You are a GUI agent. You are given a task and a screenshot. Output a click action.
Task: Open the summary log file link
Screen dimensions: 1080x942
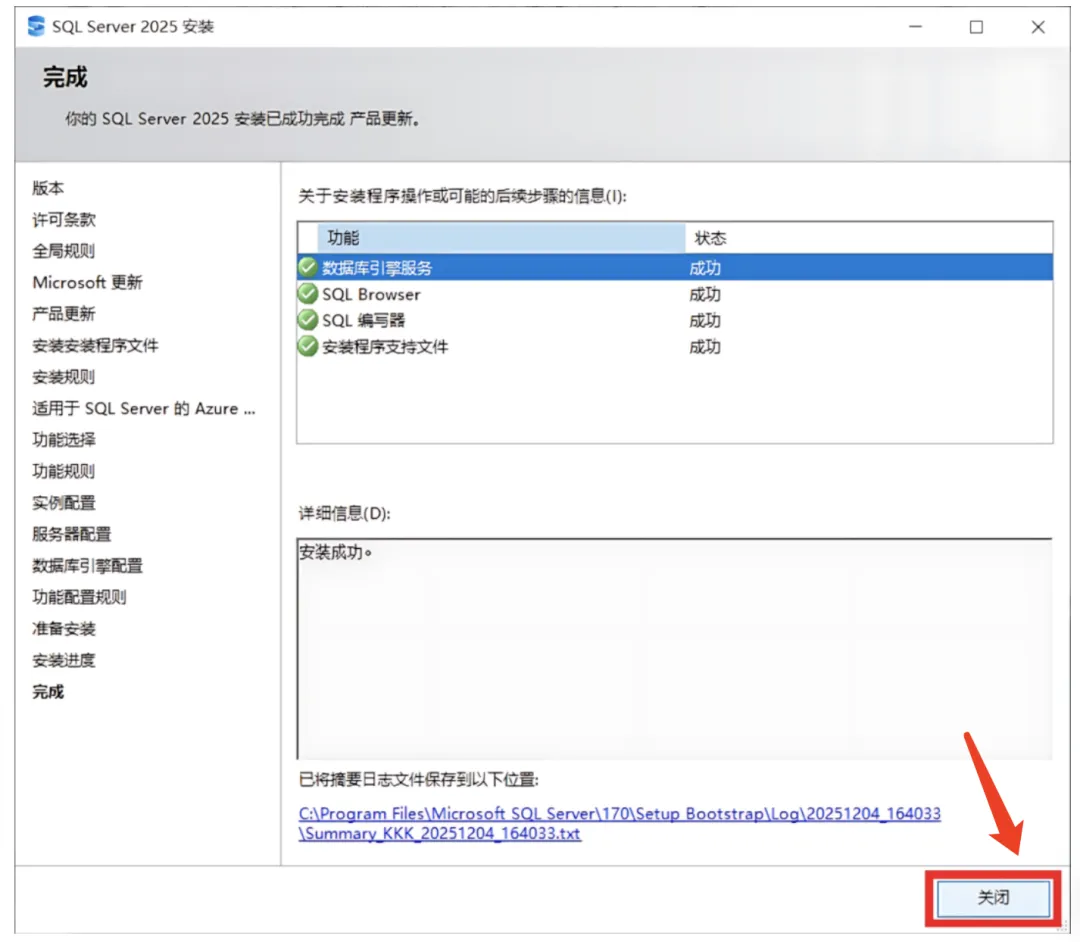pos(619,824)
